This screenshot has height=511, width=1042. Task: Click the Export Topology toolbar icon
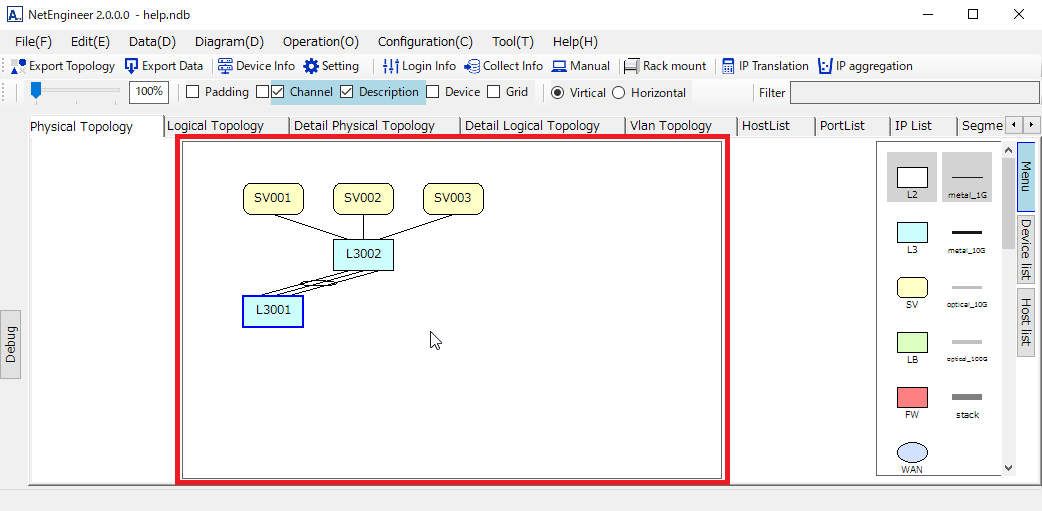pyautogui.click(x=19, y=66)
